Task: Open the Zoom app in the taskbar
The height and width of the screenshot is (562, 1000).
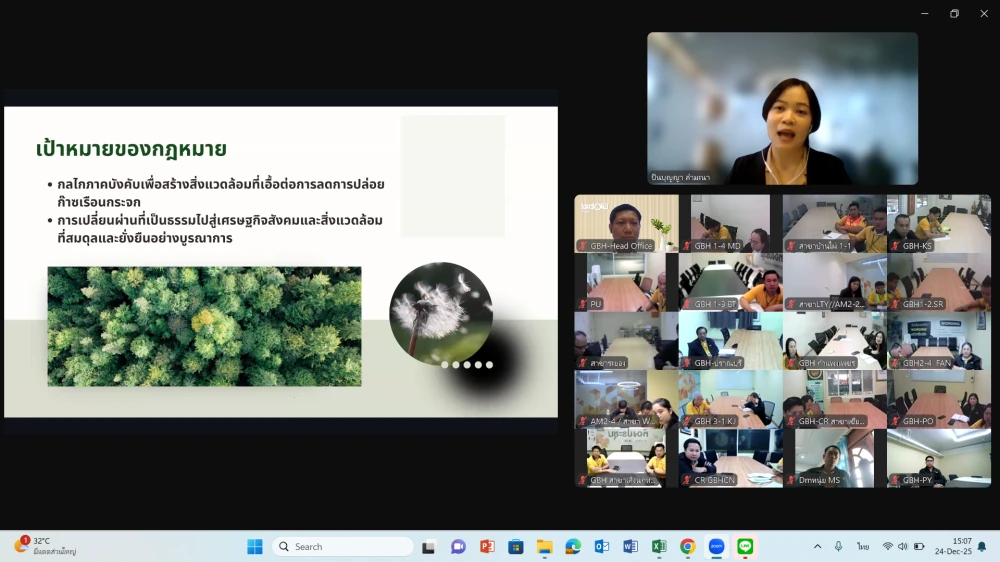Action: tap(716, 546)
